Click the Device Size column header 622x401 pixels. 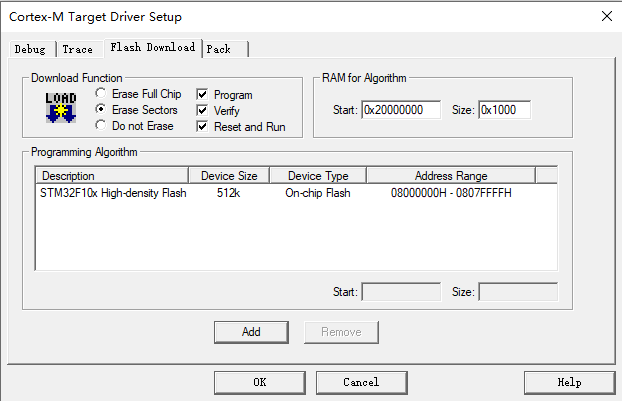pyautogui.click(x=229, y=176)
